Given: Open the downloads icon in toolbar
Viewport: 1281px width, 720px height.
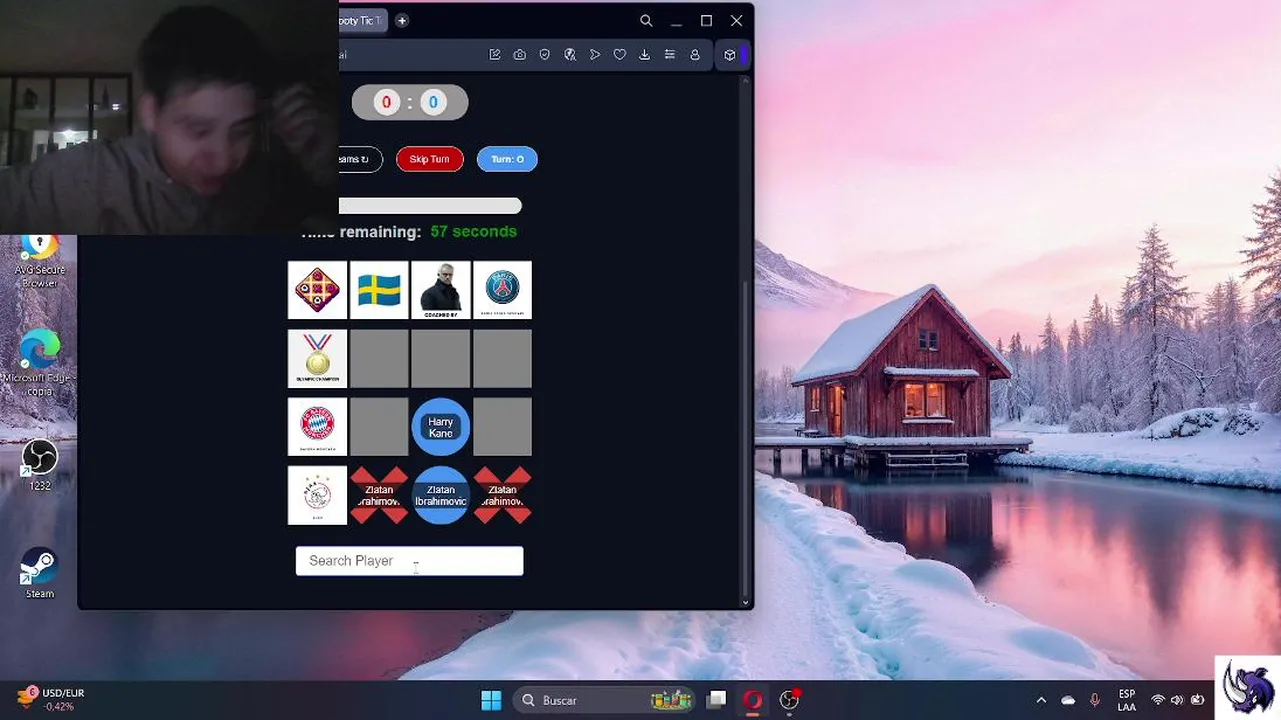Looking at the screenshot, I should pyautogui.click(x=645, y=55).
